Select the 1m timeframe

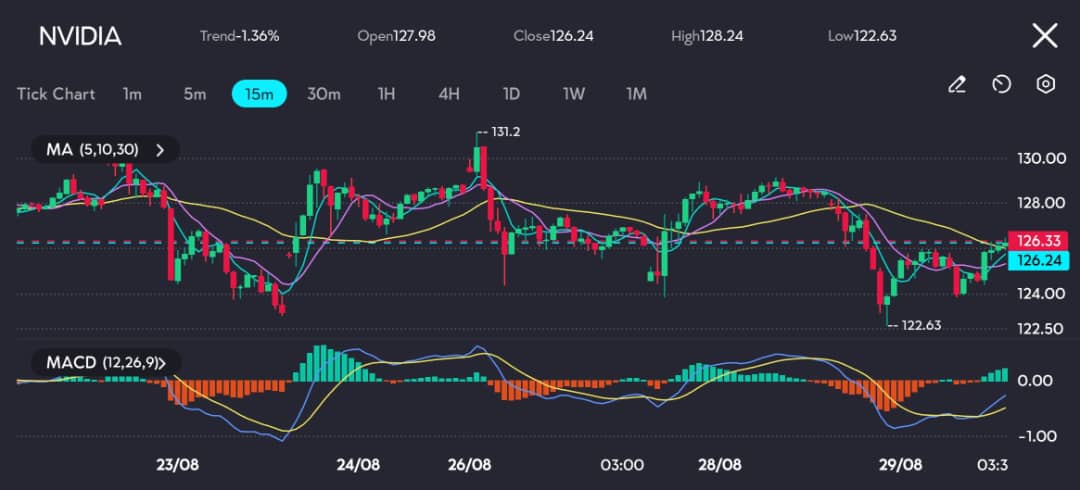132,94
